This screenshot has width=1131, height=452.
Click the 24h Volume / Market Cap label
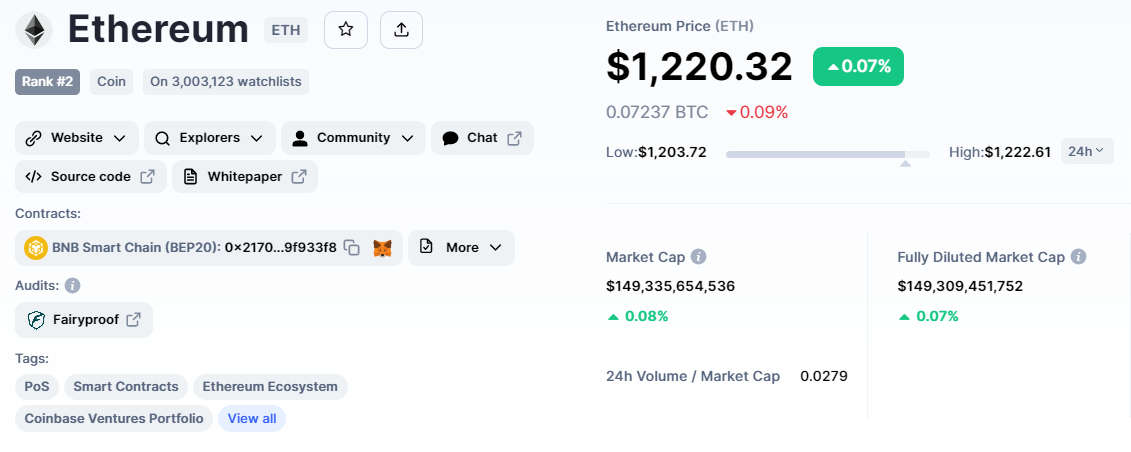coord(693,376)
